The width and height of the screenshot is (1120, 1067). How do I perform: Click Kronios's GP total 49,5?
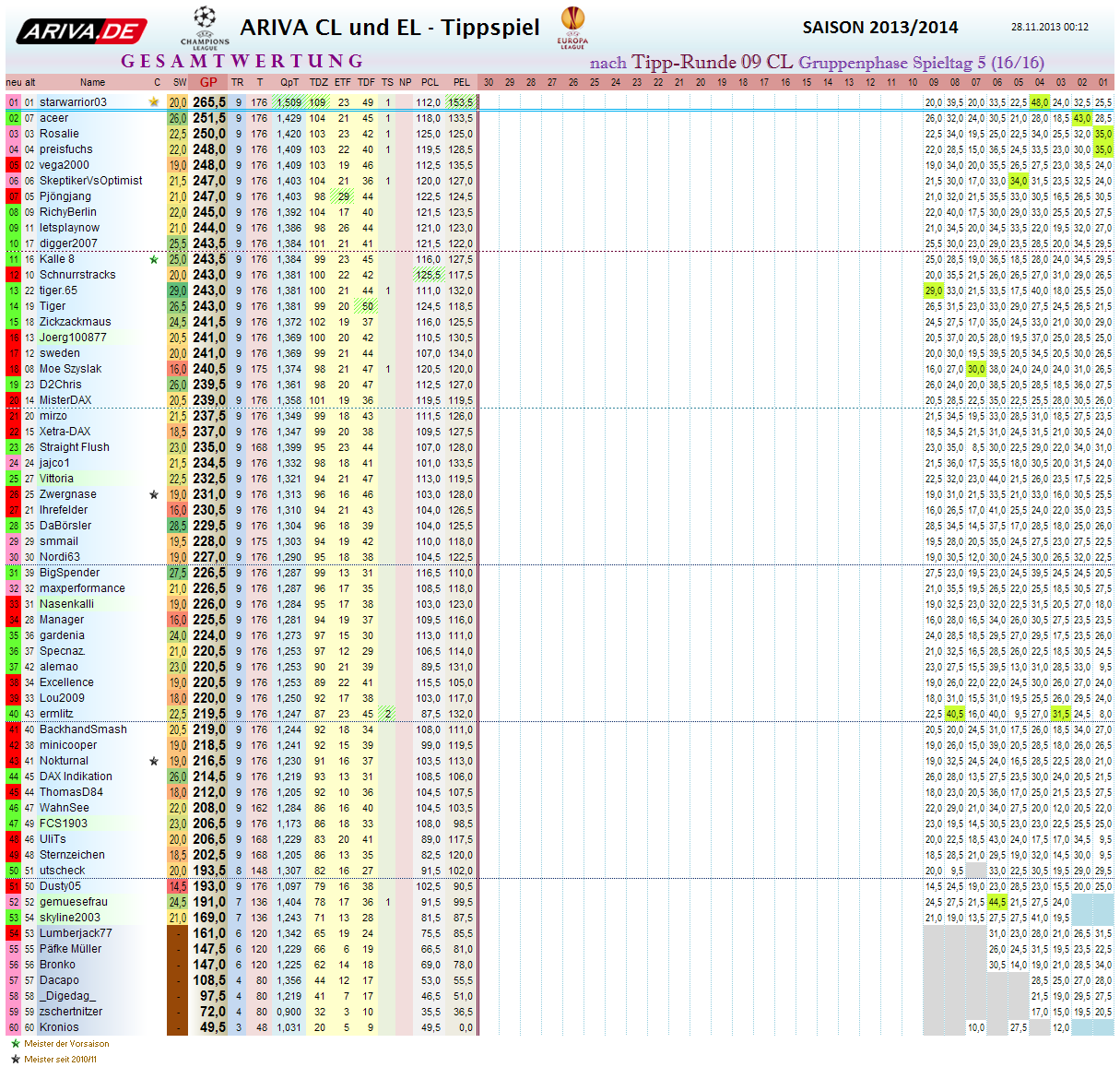[x=213, y=1027]
